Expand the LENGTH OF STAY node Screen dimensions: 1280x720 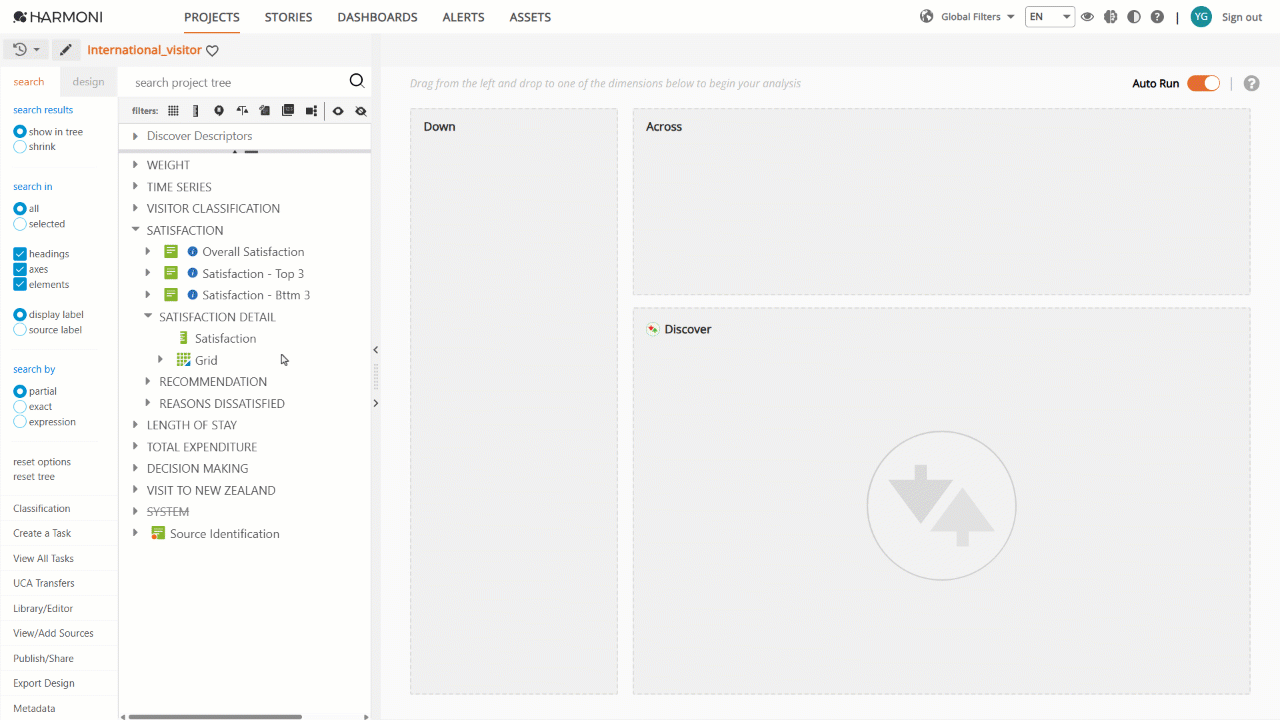[x=135, y=425]
